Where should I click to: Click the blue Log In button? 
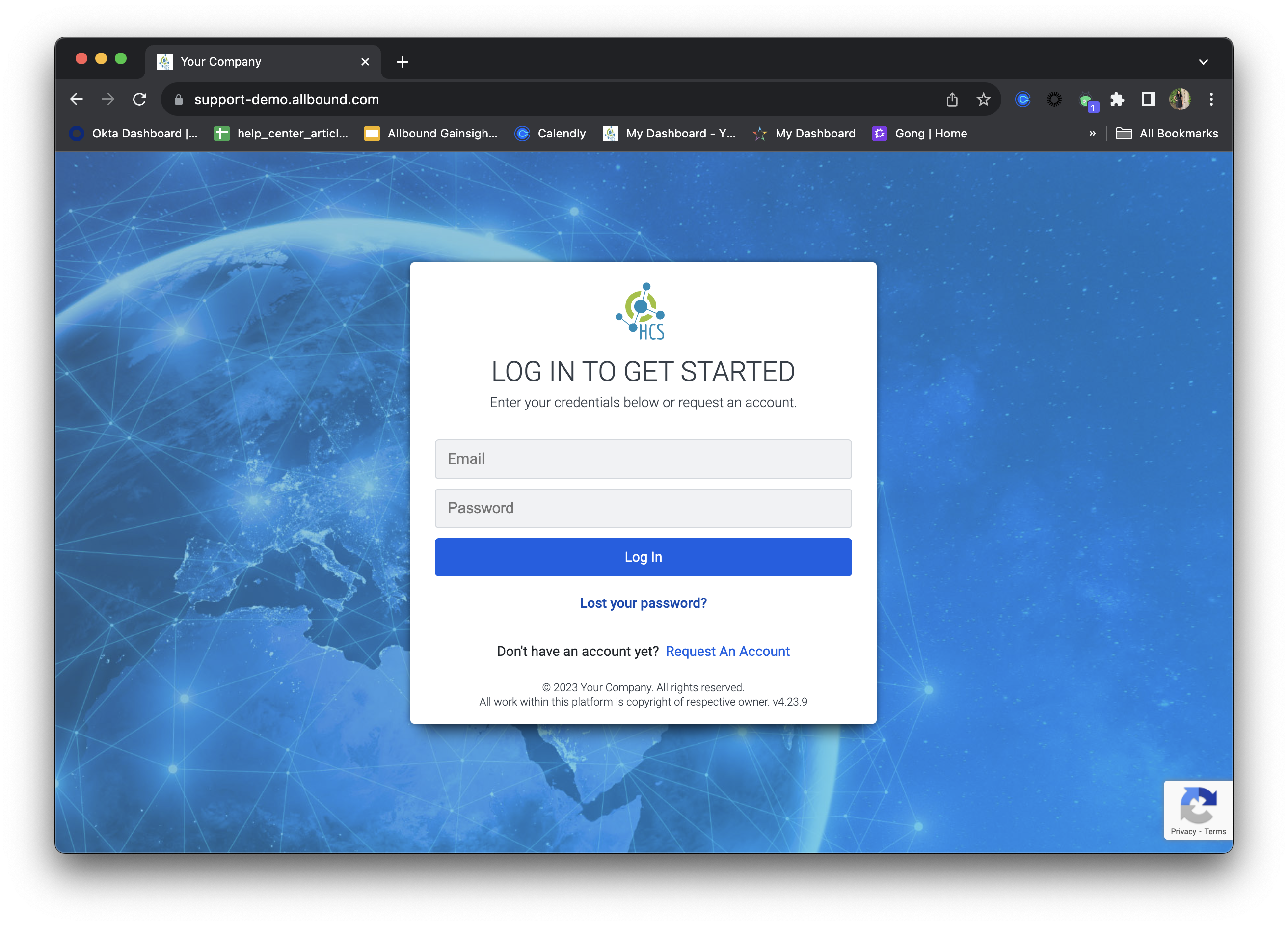[x=644, y=557]
